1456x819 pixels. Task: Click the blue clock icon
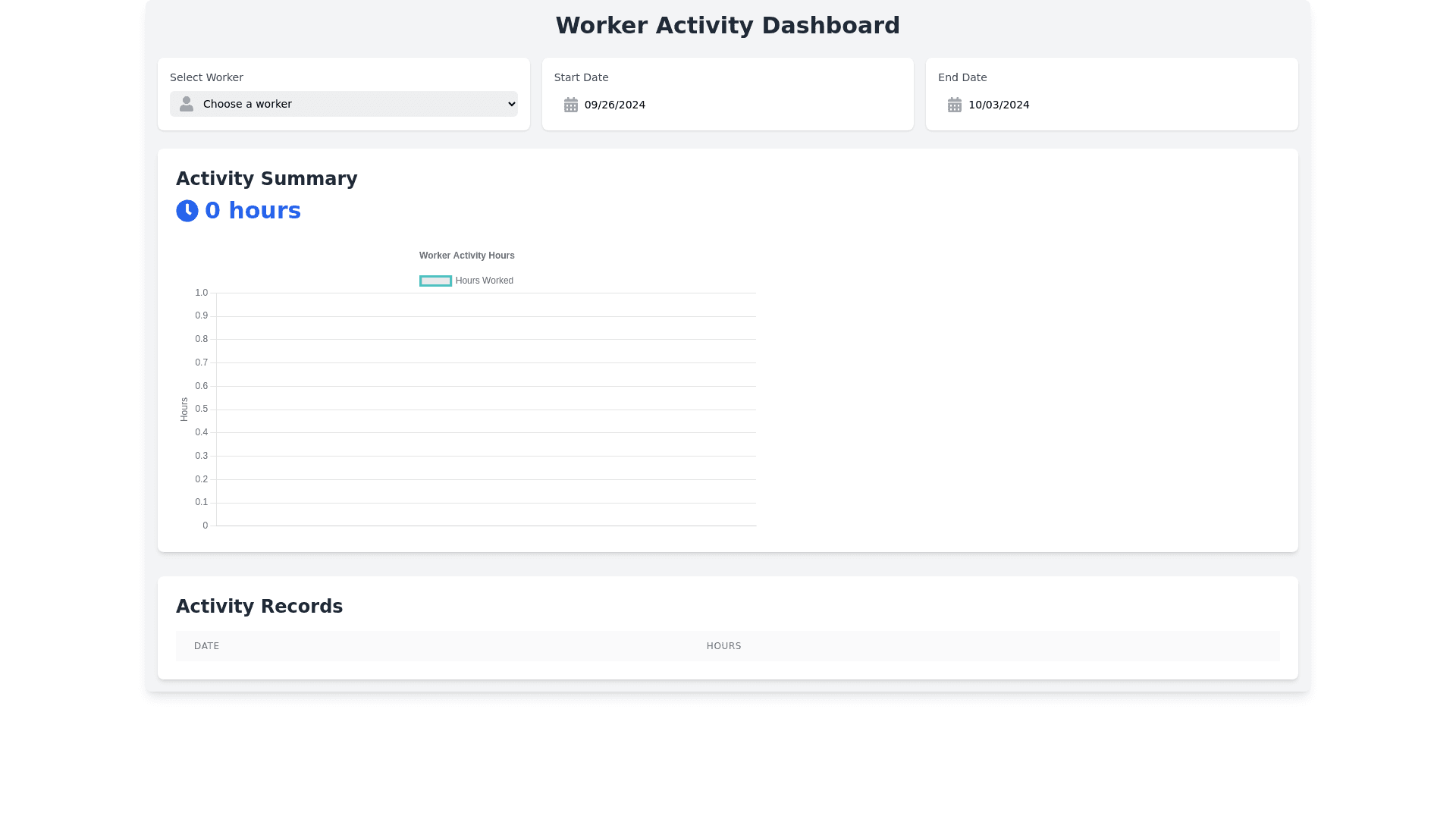tap(187, 211)
